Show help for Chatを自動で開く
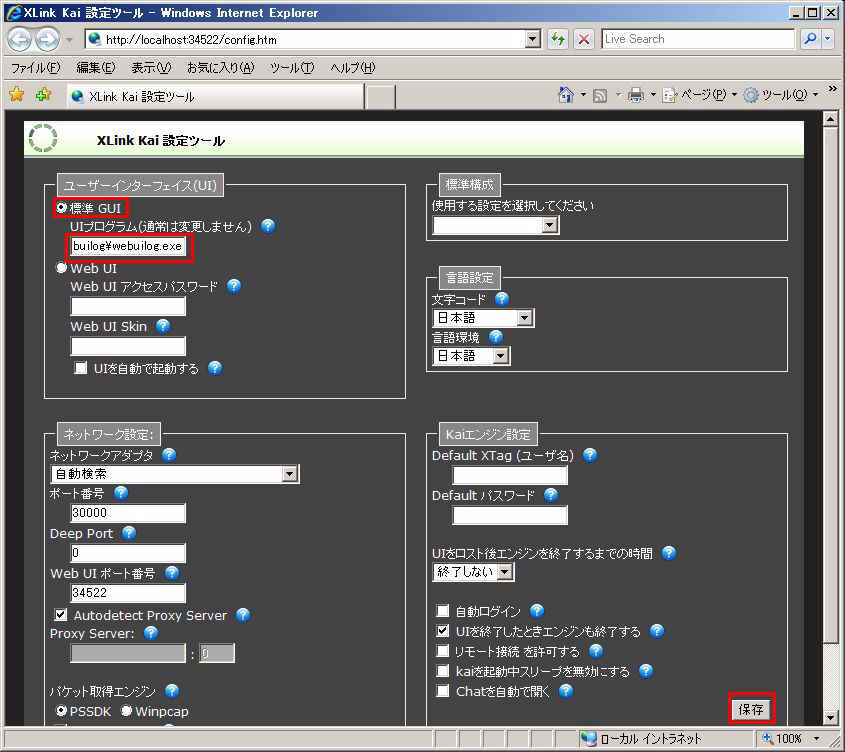The height and width of the screenshot is (752, 845). point(566,691)
